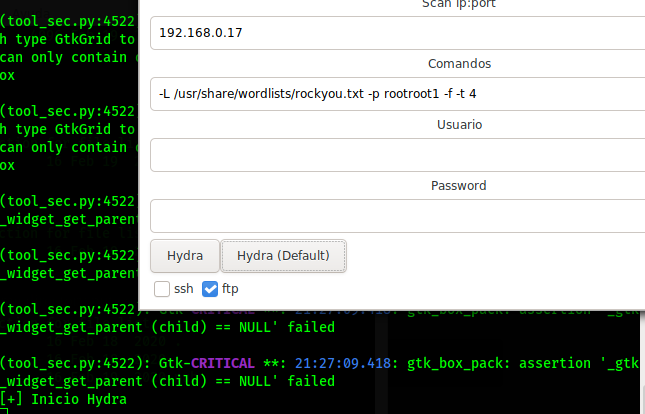
Task: Click the Usuario label above its field
Action: point(459,125)
